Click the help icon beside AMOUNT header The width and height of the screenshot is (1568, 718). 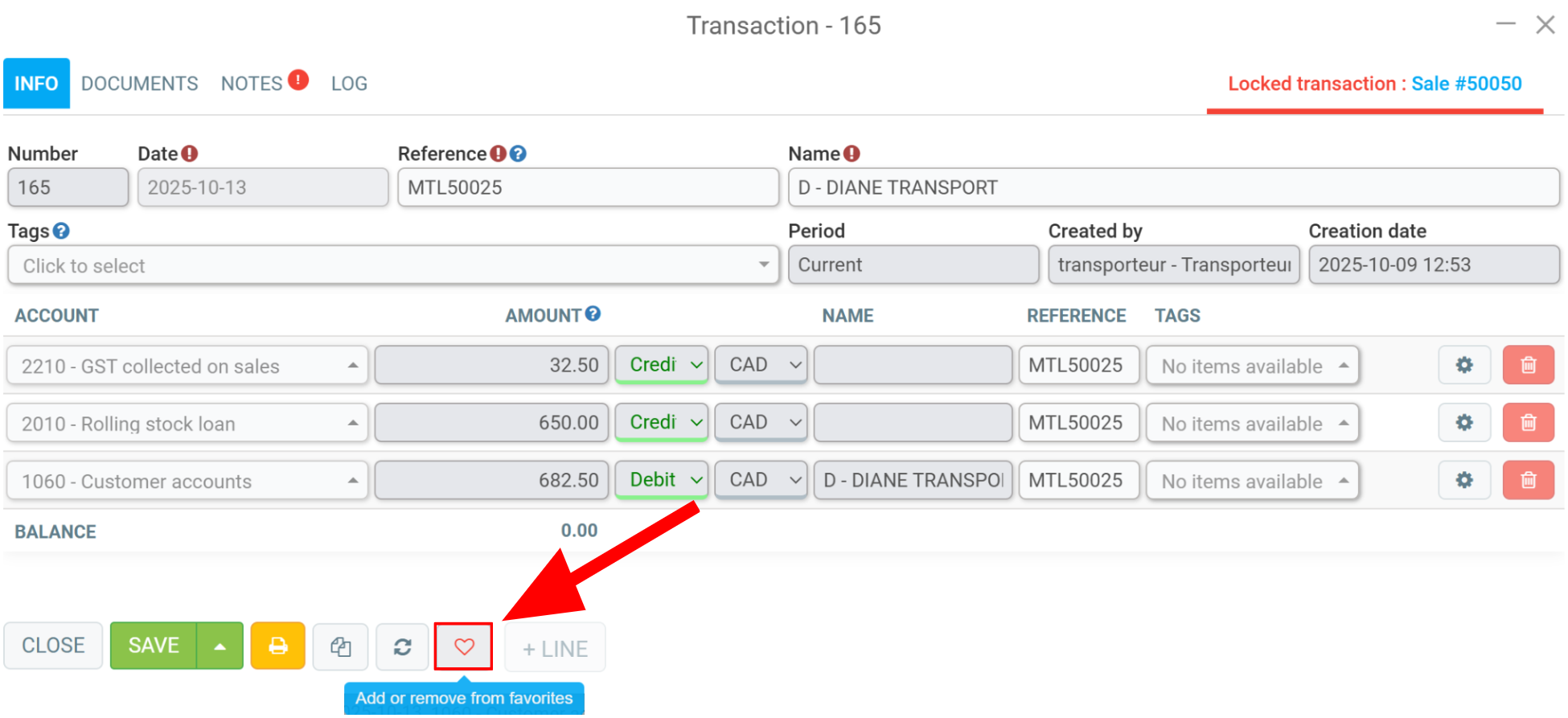pyautogui.click(x=593, y=314)
